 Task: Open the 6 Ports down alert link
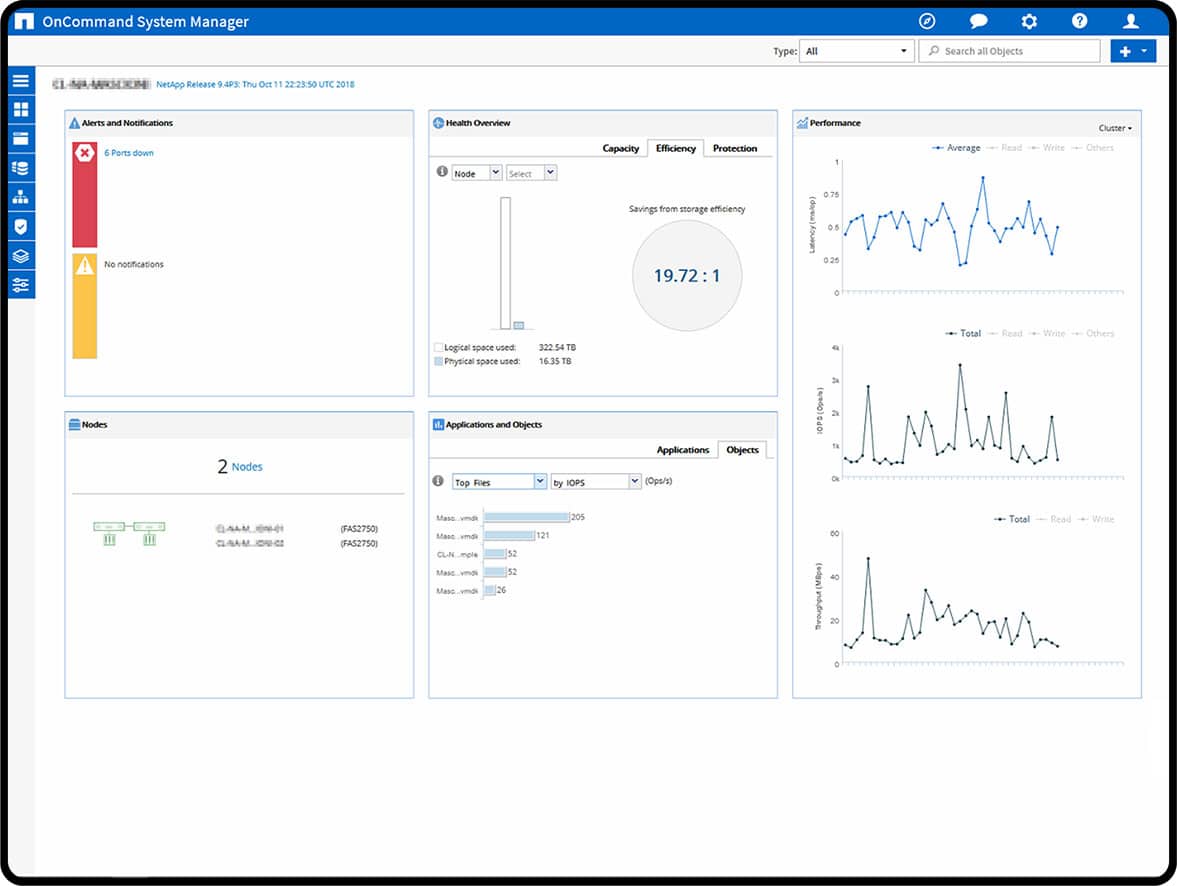click(129, 153)
